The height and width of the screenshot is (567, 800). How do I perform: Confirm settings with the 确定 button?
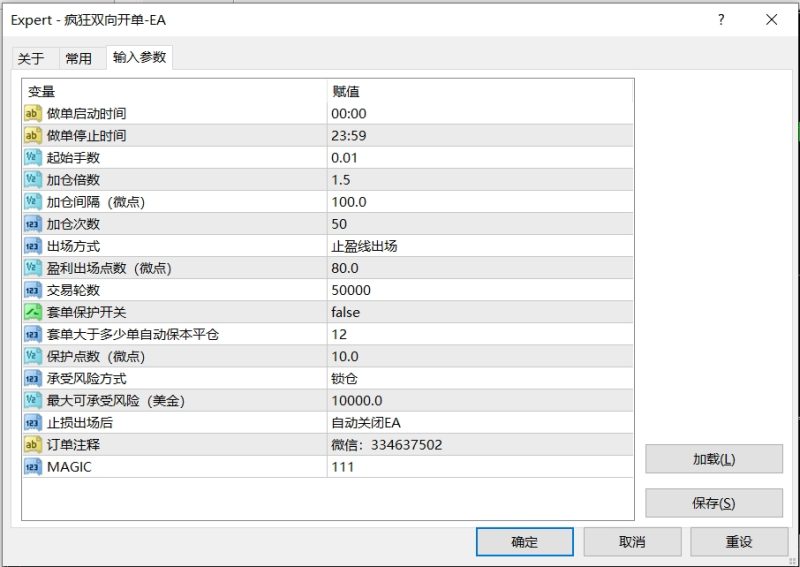pyautogui.click(x=524, y=541)
